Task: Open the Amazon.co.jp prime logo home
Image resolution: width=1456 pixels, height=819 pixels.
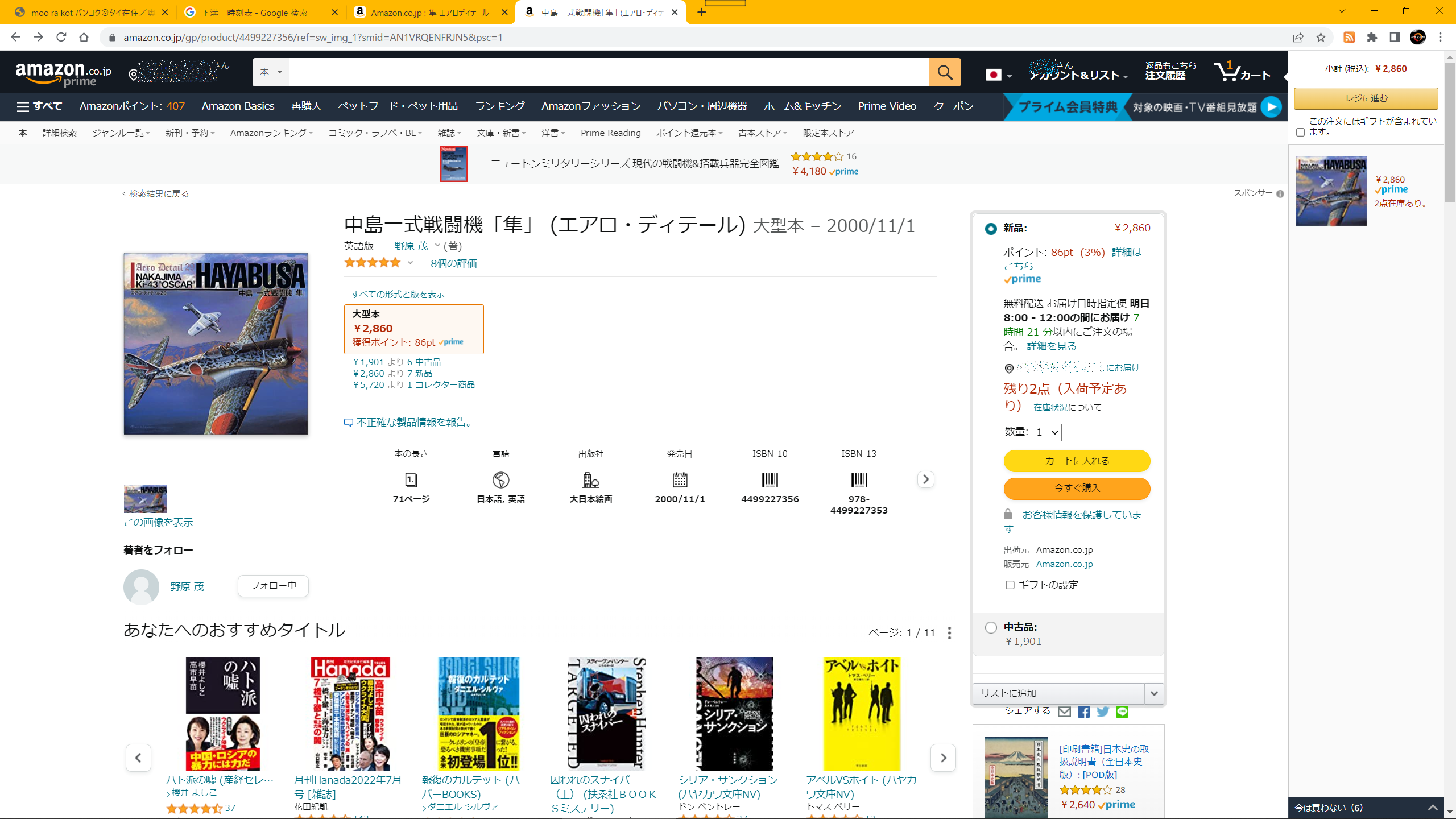Action: click(64, 74)
